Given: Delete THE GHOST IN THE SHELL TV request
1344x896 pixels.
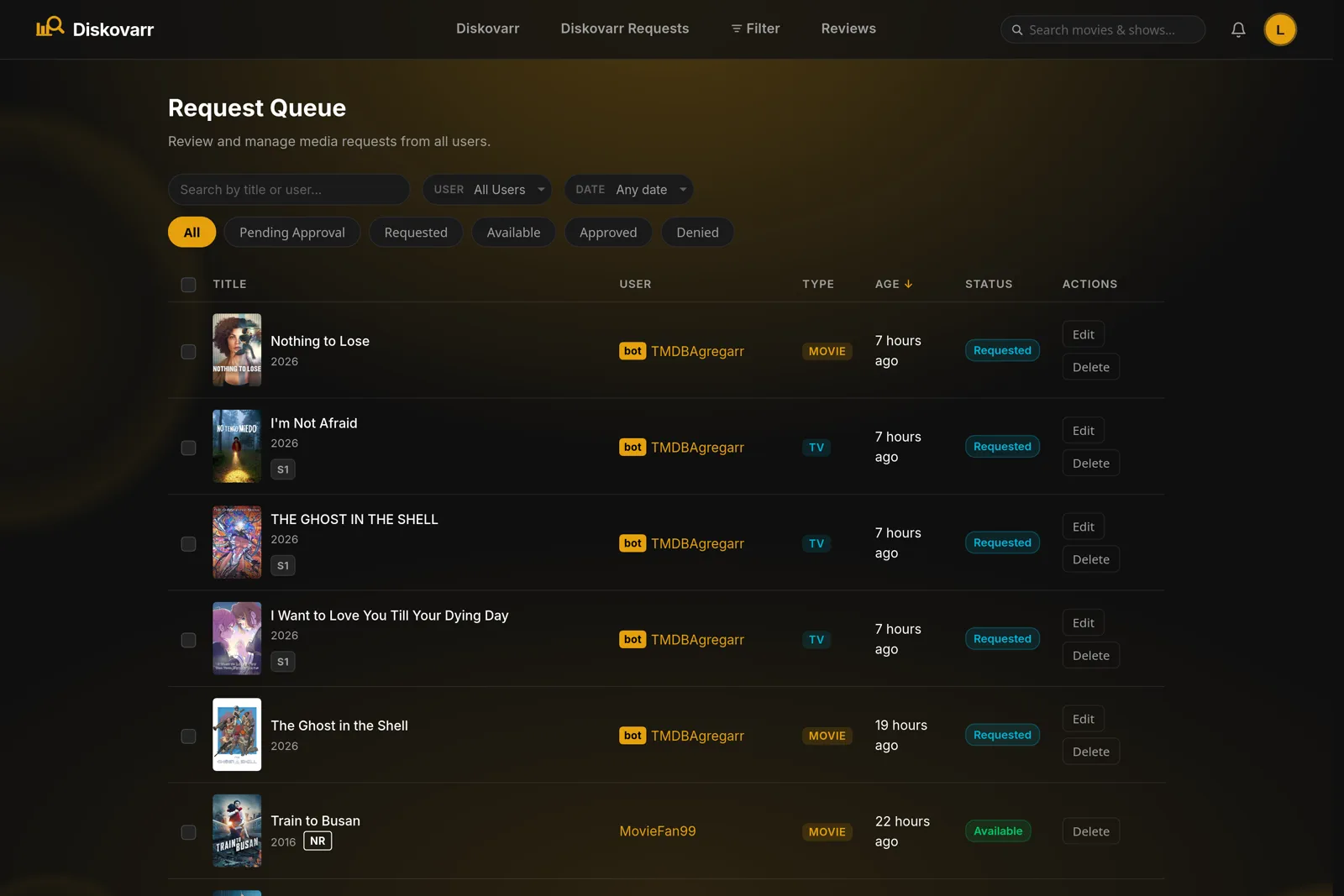Looking at the screenshot, I should (1090, 559).
